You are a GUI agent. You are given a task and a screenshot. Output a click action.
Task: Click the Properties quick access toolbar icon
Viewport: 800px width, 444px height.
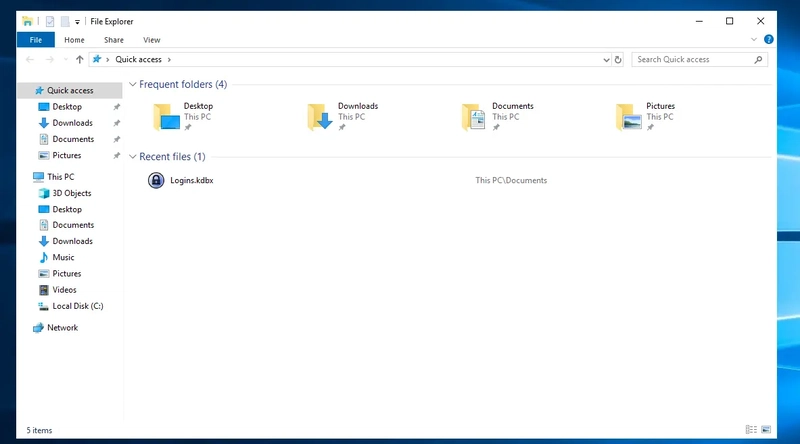49,21
